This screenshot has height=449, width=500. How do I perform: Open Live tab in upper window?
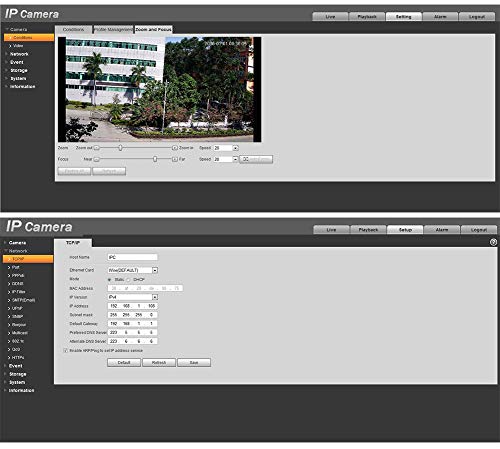click(330, 16)
